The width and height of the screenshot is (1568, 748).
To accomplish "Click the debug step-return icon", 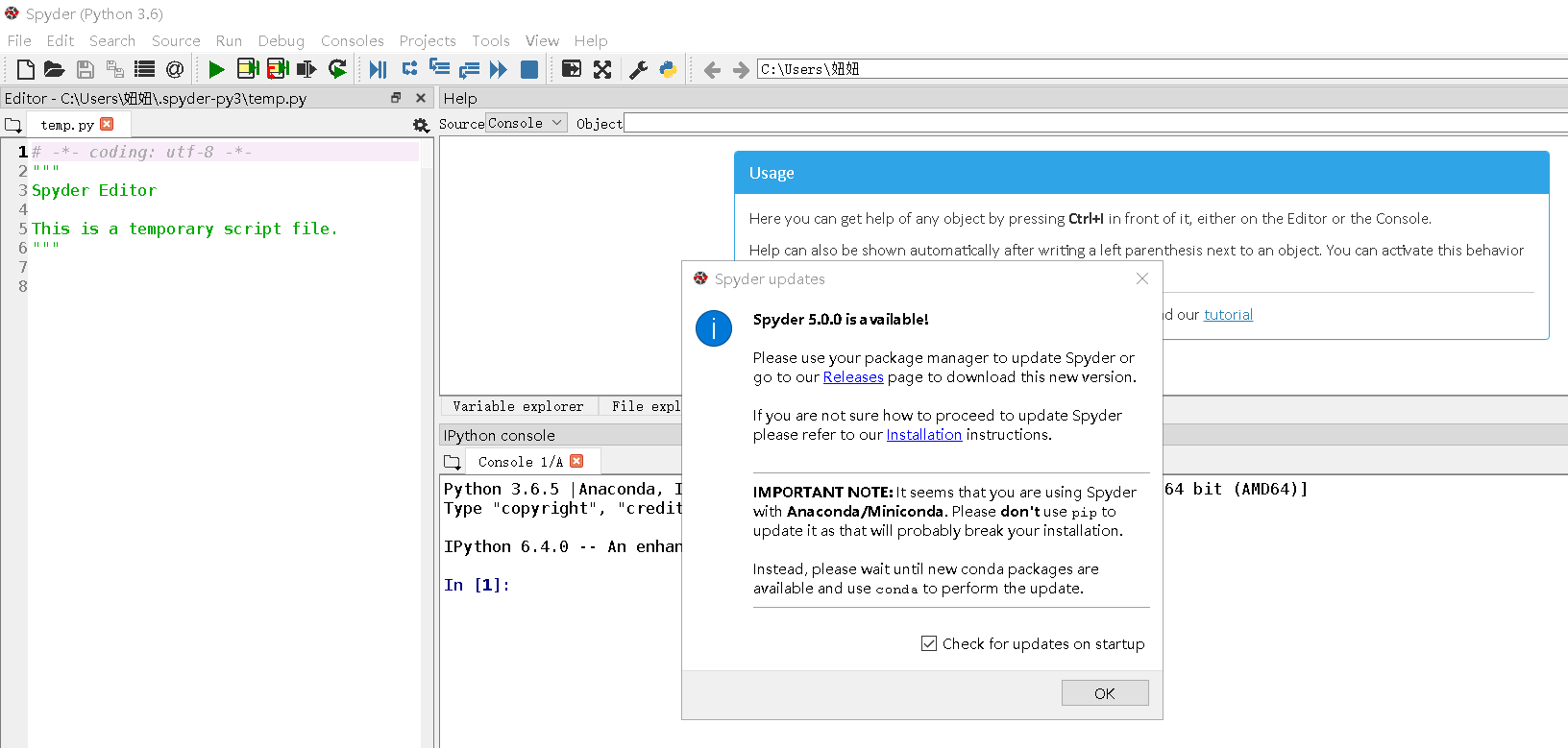I will [x=469, y=69].
